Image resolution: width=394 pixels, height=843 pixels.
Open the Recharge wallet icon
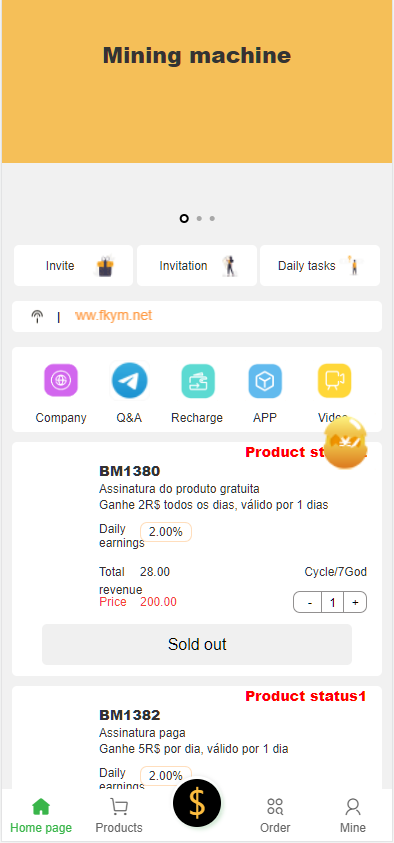pos(198,381)
